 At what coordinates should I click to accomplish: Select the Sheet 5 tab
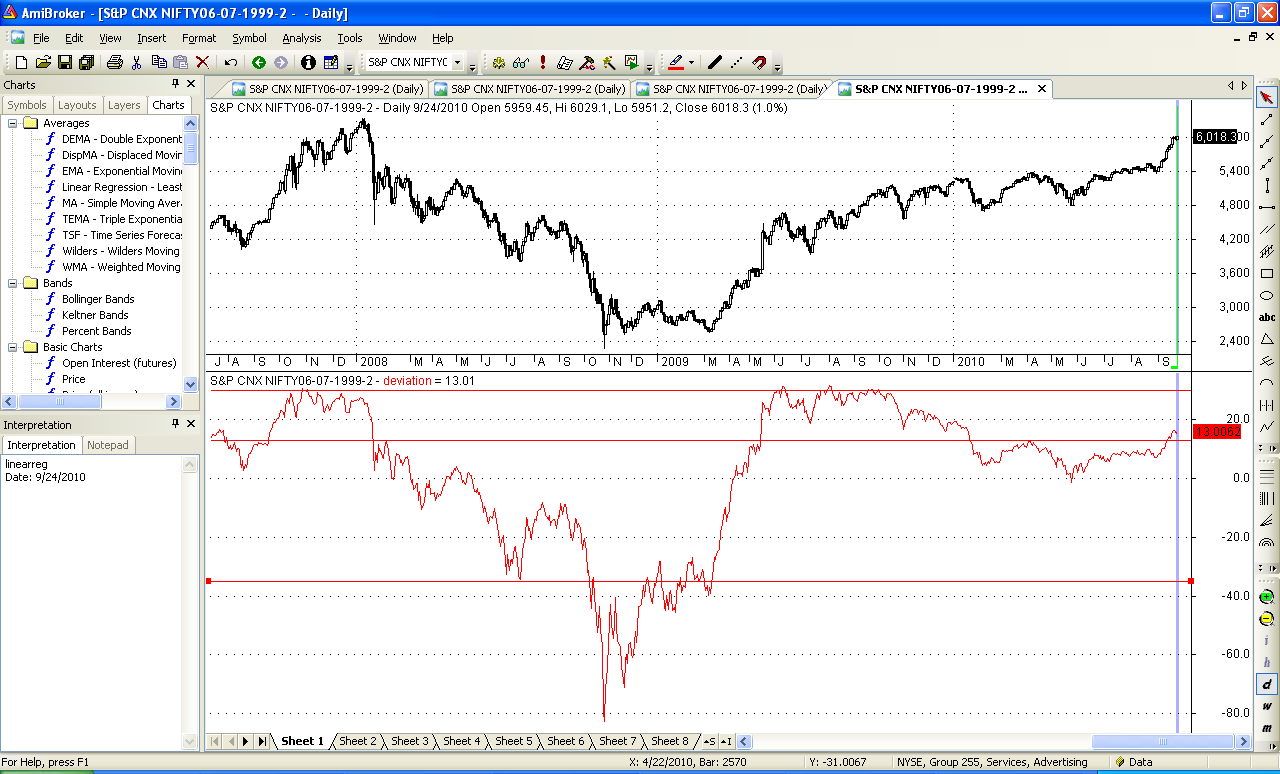point(514,741)
